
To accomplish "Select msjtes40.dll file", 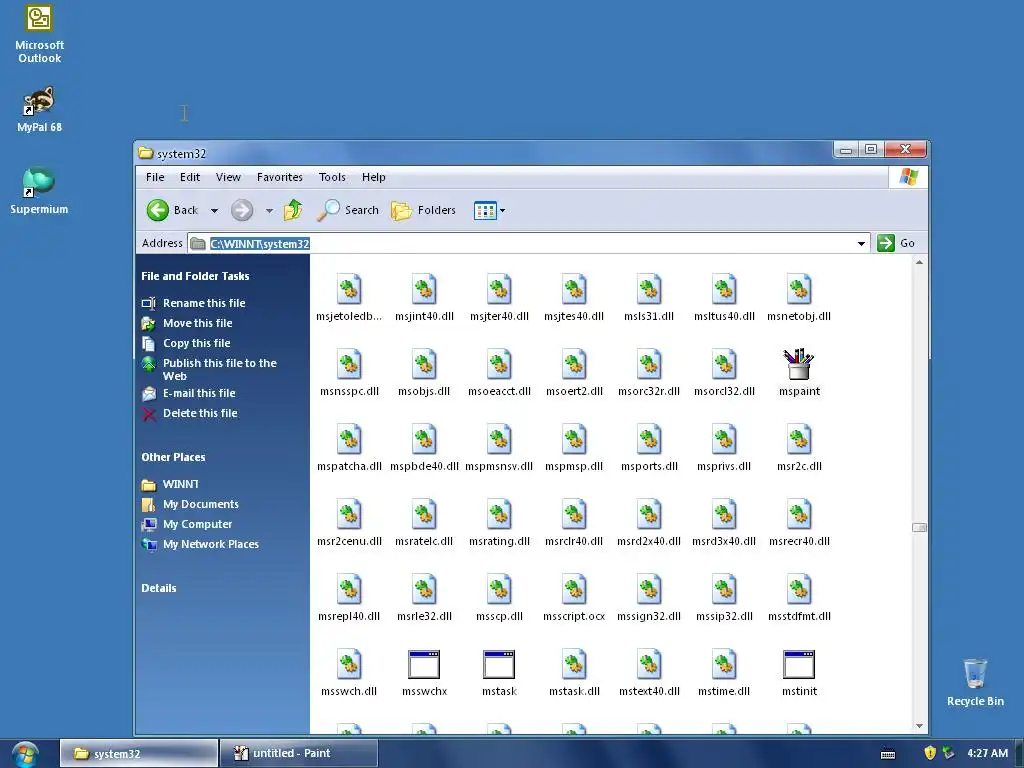I will click(x=574, y=297).
